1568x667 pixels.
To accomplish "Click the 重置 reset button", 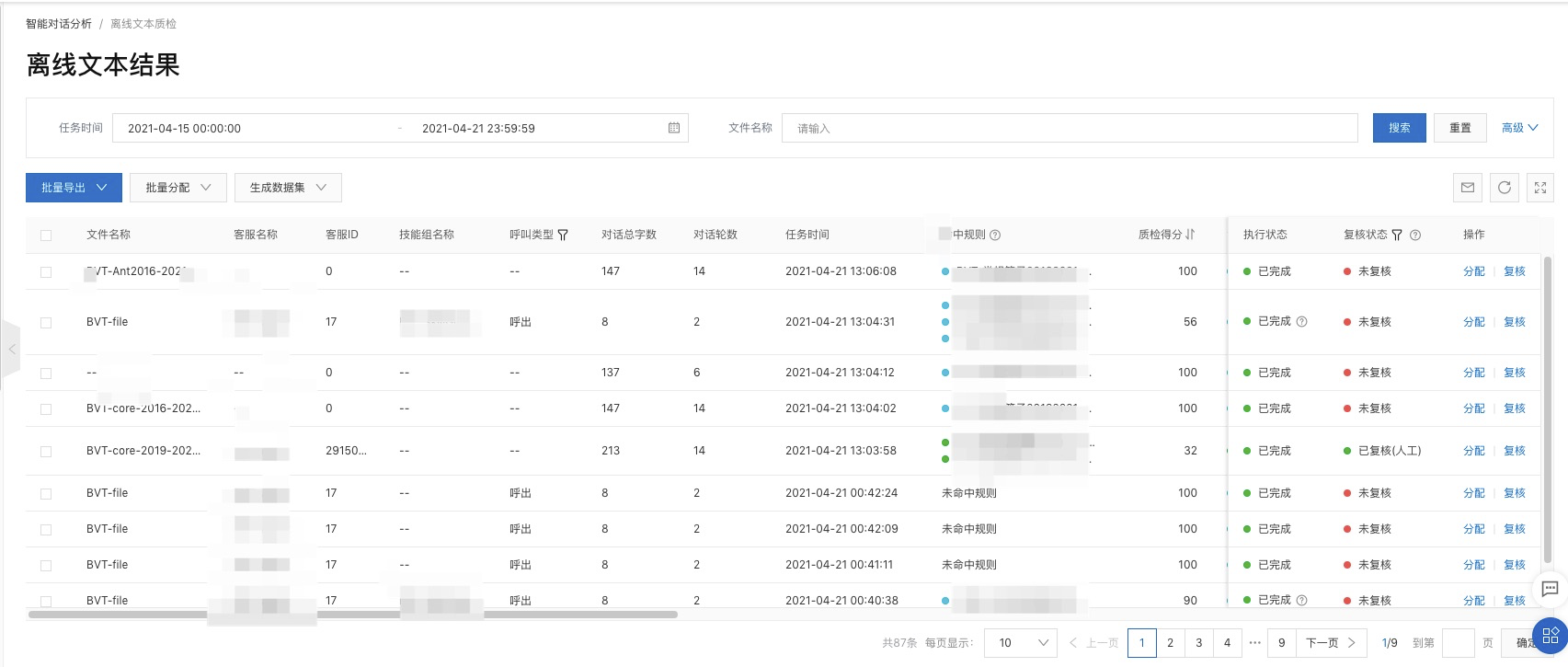I will click(x=1460, y=128).
